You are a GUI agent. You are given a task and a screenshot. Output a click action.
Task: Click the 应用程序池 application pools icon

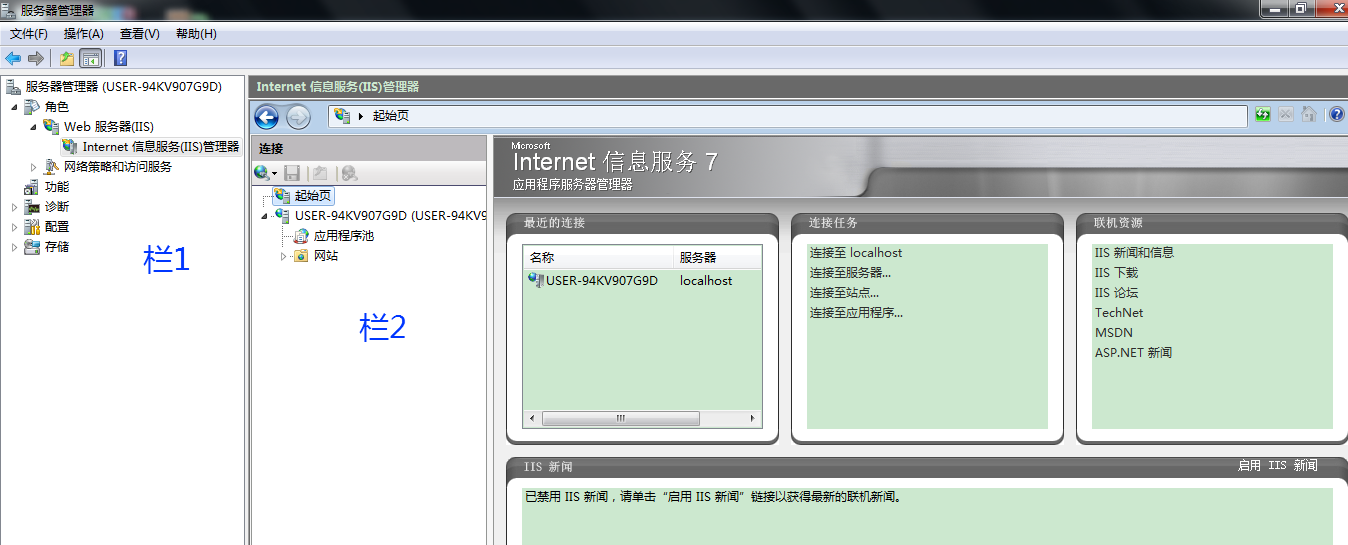click(301, 236)
